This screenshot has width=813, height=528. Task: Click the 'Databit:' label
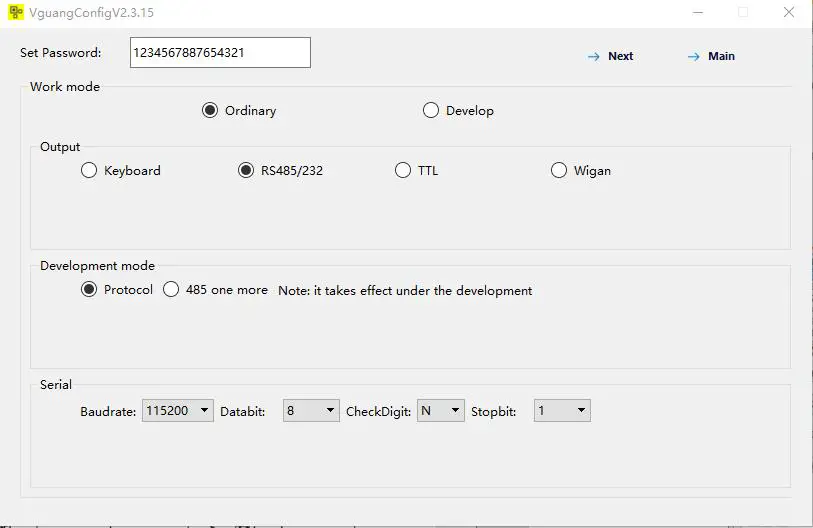[242, 412]
